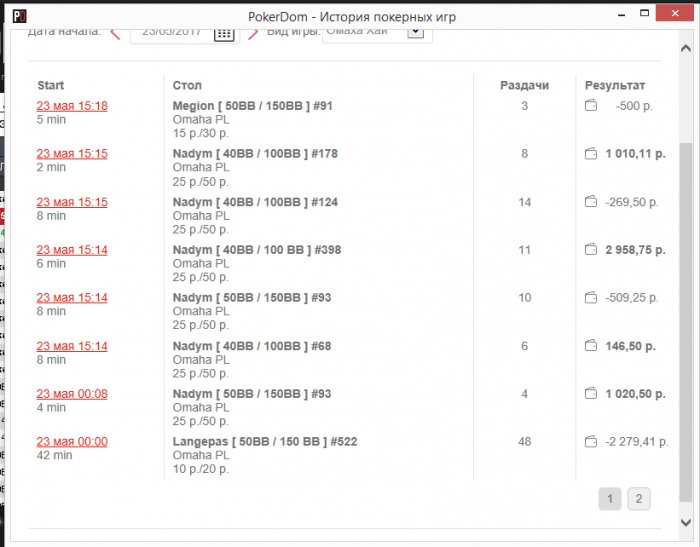
Task: Maximize the PokerDom history window
Action: coord(644,13)
